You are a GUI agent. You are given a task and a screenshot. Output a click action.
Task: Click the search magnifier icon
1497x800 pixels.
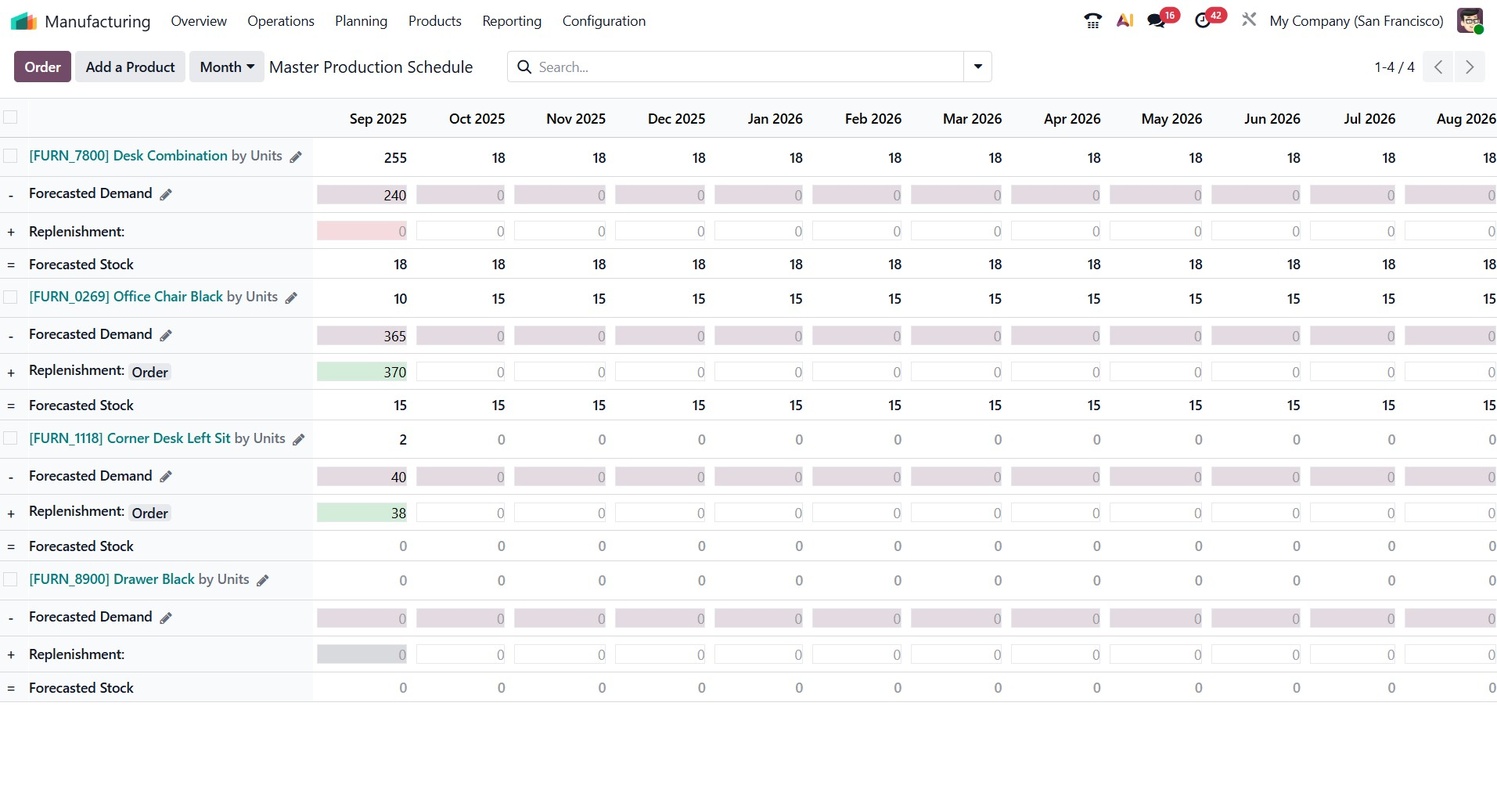click(x=524, y=67)
